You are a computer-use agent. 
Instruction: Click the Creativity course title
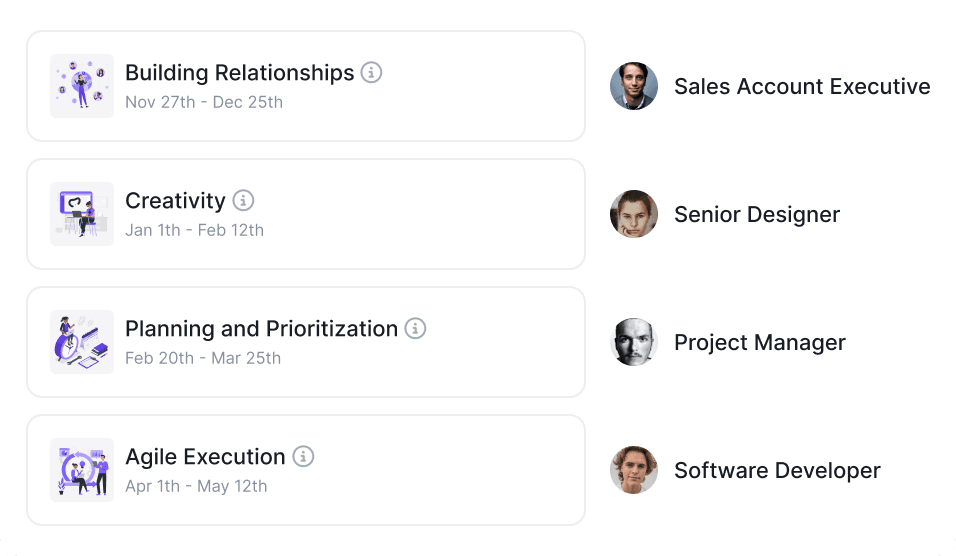click(x=175, y=201)
